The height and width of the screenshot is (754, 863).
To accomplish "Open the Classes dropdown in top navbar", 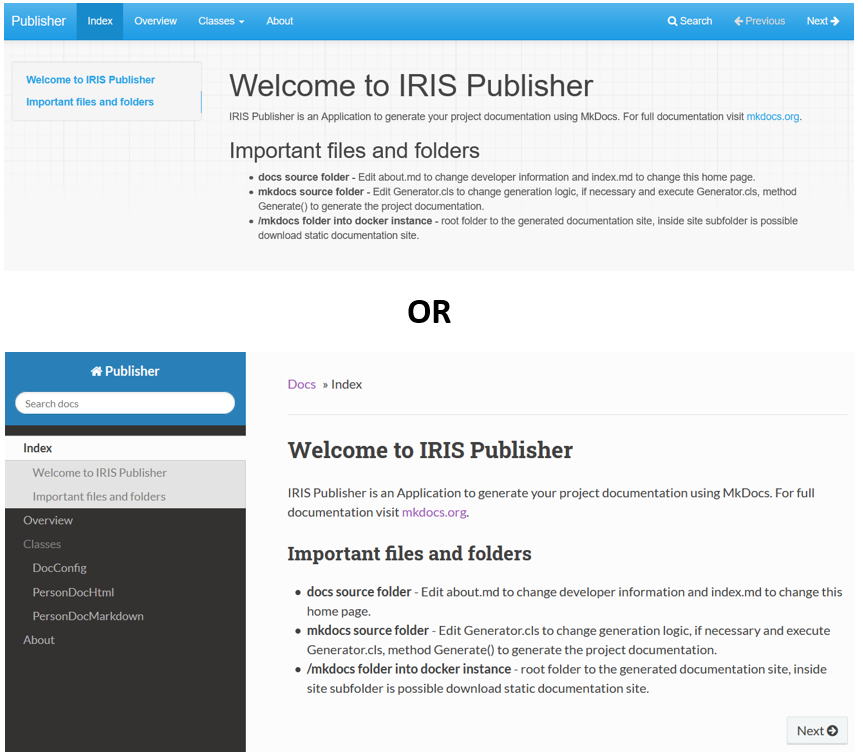I will (220, 21).
